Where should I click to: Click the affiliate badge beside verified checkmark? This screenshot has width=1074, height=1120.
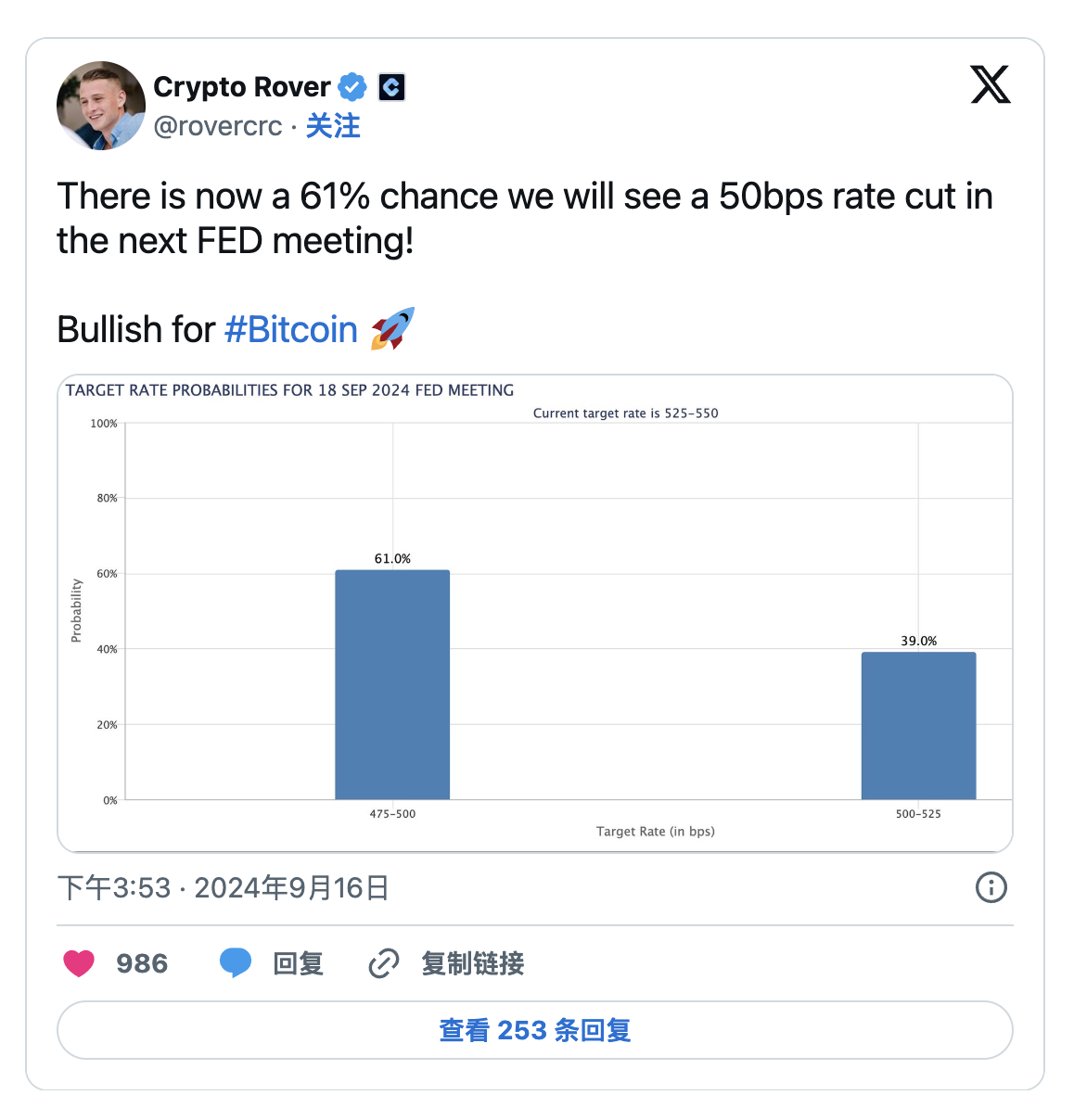click(391, 87)
